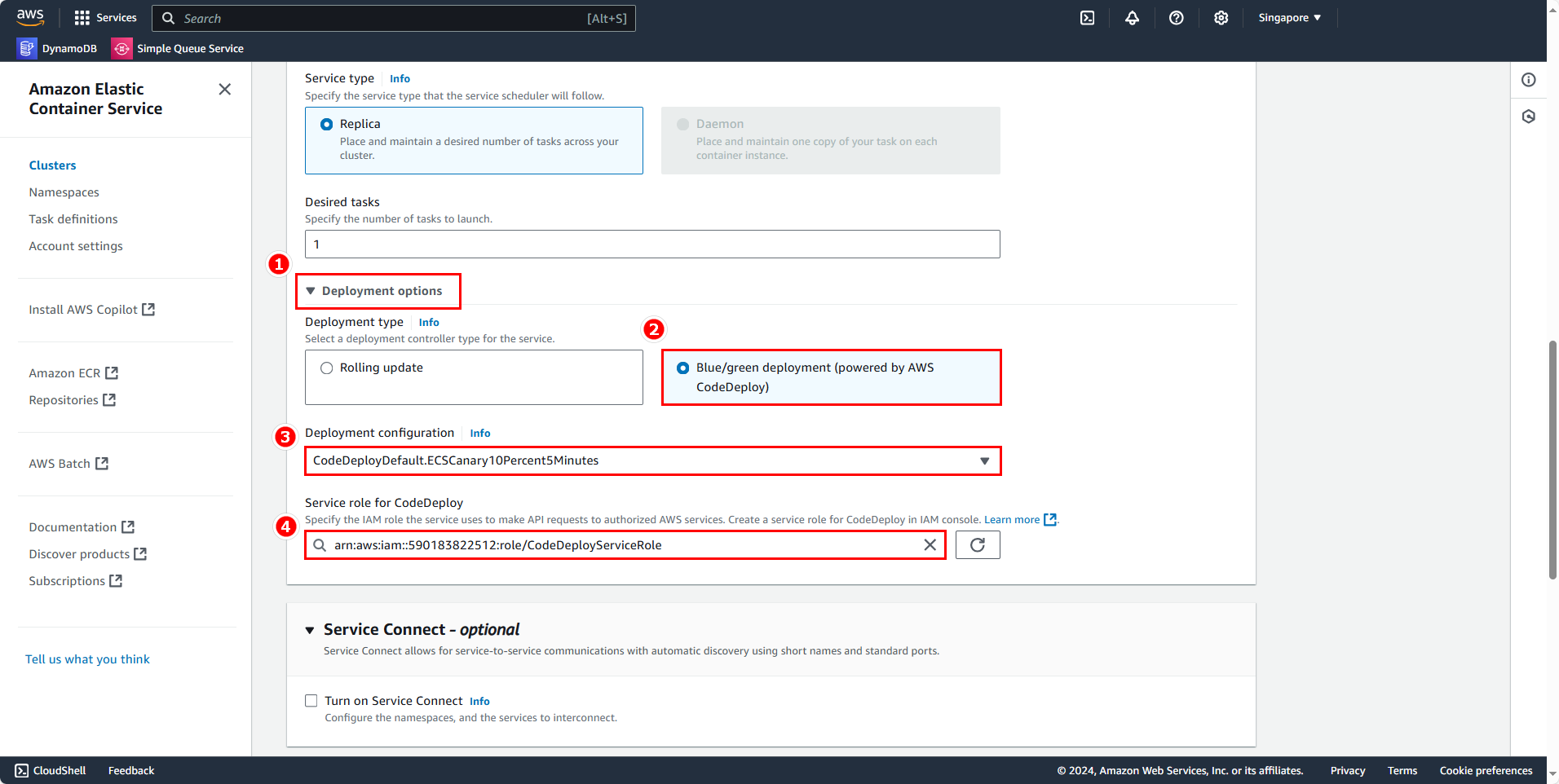Click the external link icon next to Learn more
This screenshot has height=784, width=1559.
click(1050, 519)
